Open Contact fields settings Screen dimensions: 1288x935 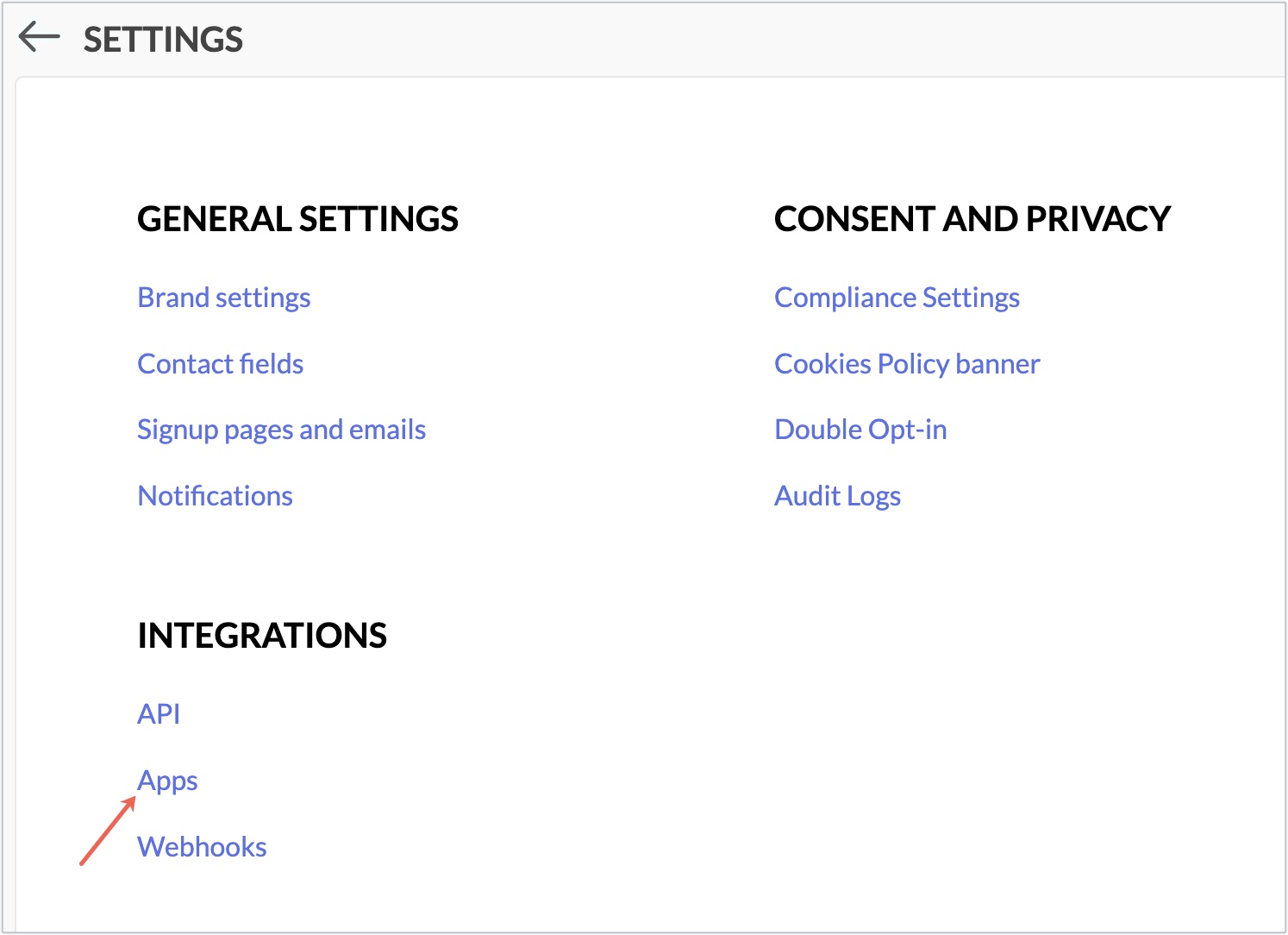(x=220, y=363)
